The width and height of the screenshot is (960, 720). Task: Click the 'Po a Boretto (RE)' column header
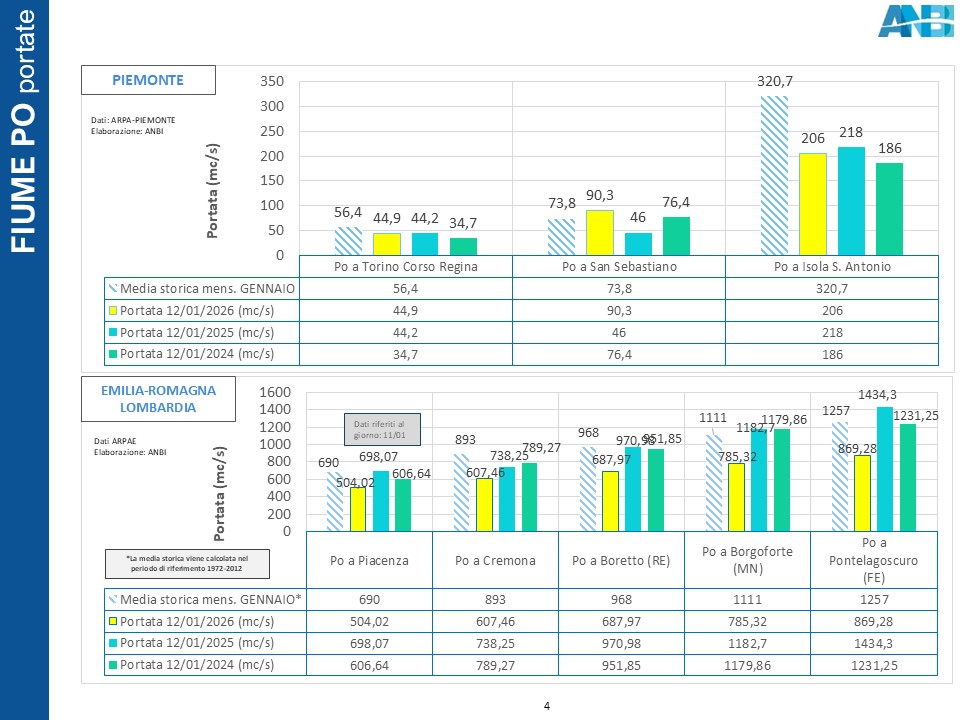(x=621, y=560)
